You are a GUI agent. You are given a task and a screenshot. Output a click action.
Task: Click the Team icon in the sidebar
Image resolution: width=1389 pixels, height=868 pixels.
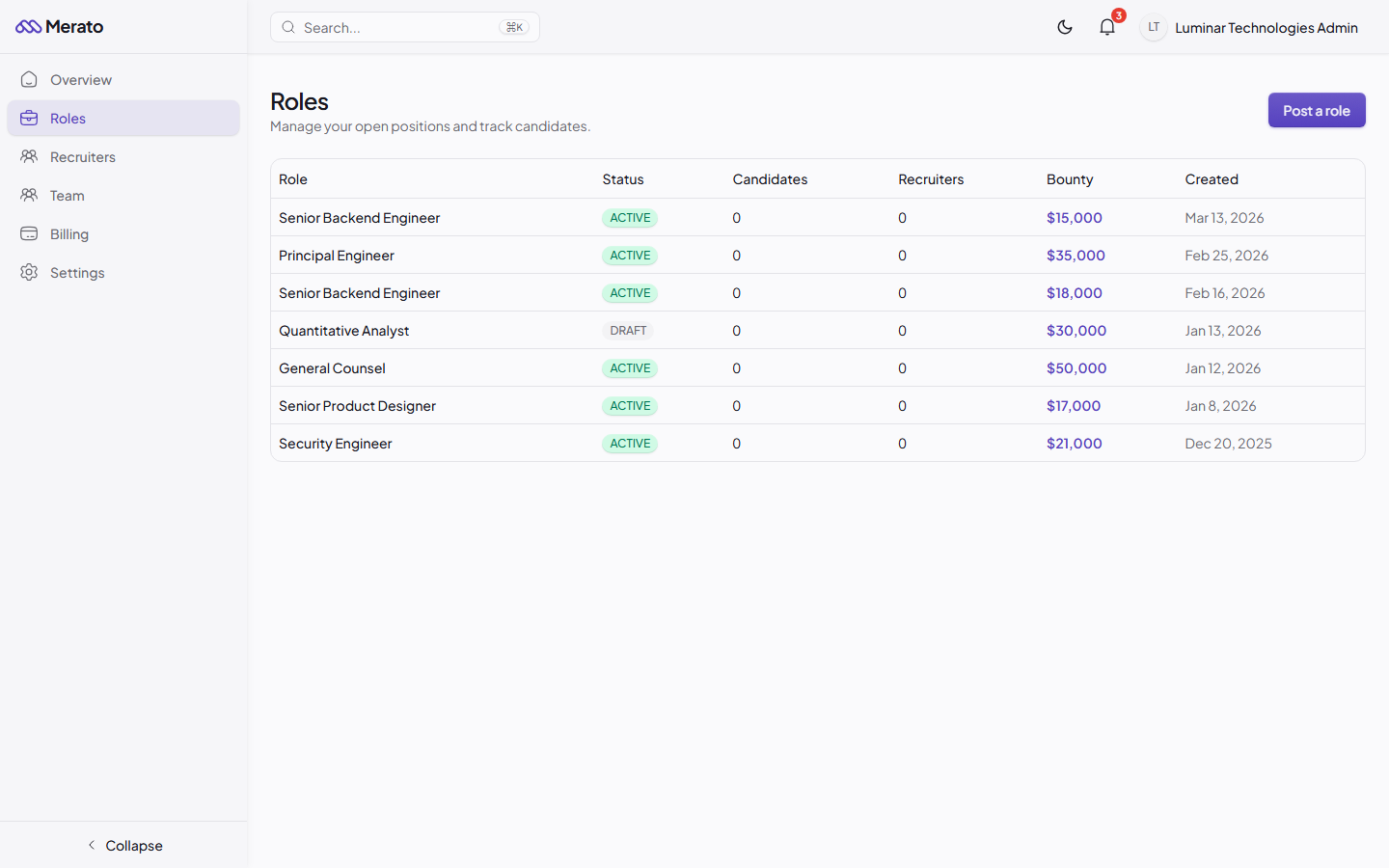[29, 195]
